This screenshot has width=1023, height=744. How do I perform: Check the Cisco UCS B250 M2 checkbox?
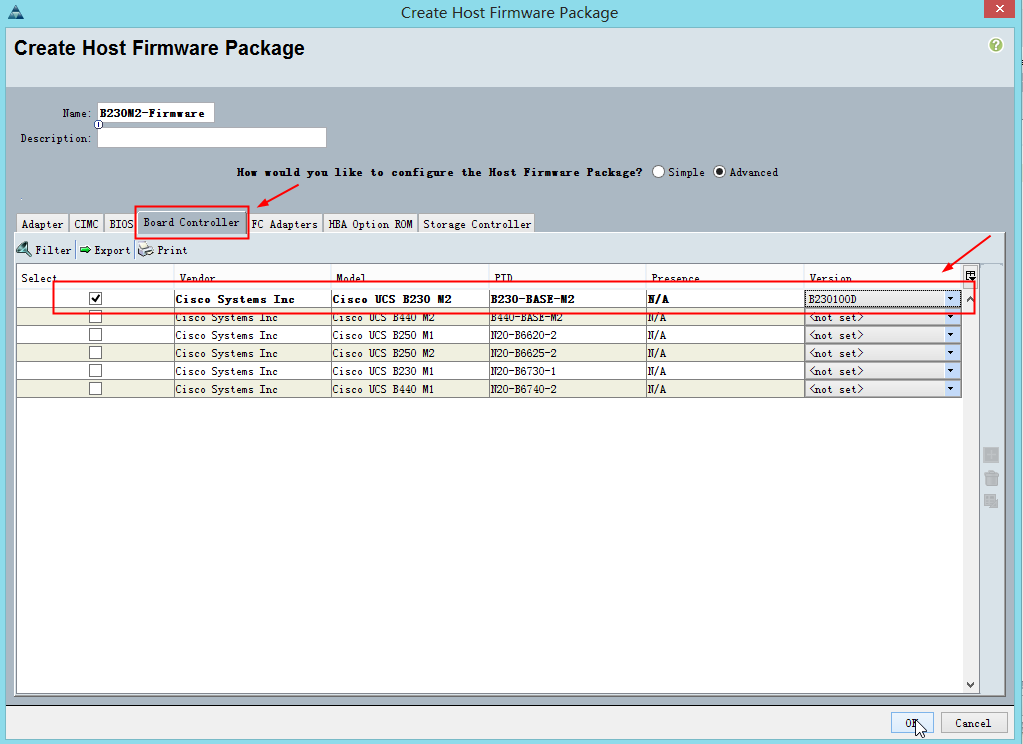pyautogui.click(x=95, y=352)
